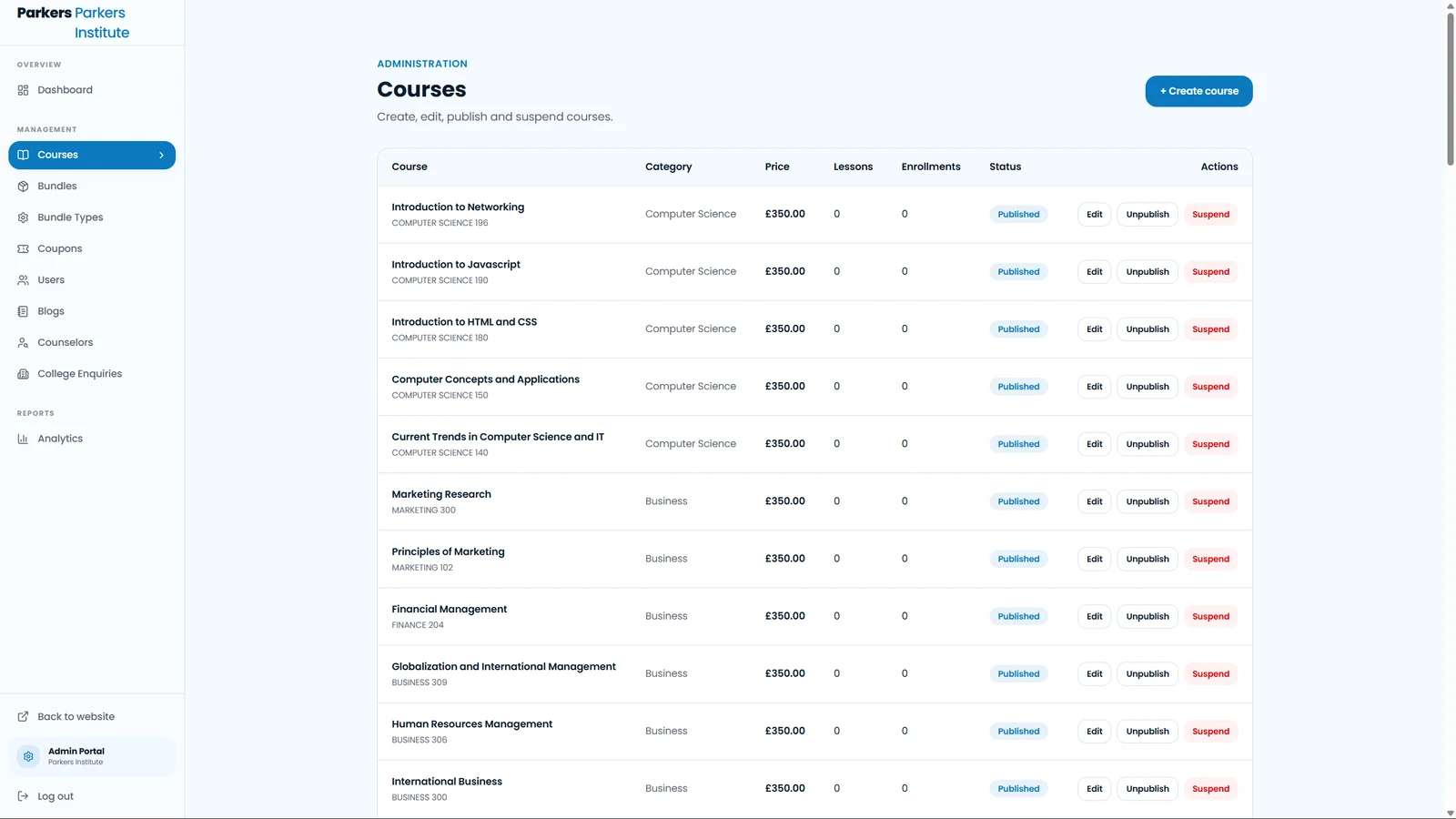Click the College Enquiries building icon
The image size is (1456, 819).
click(23, 374)
